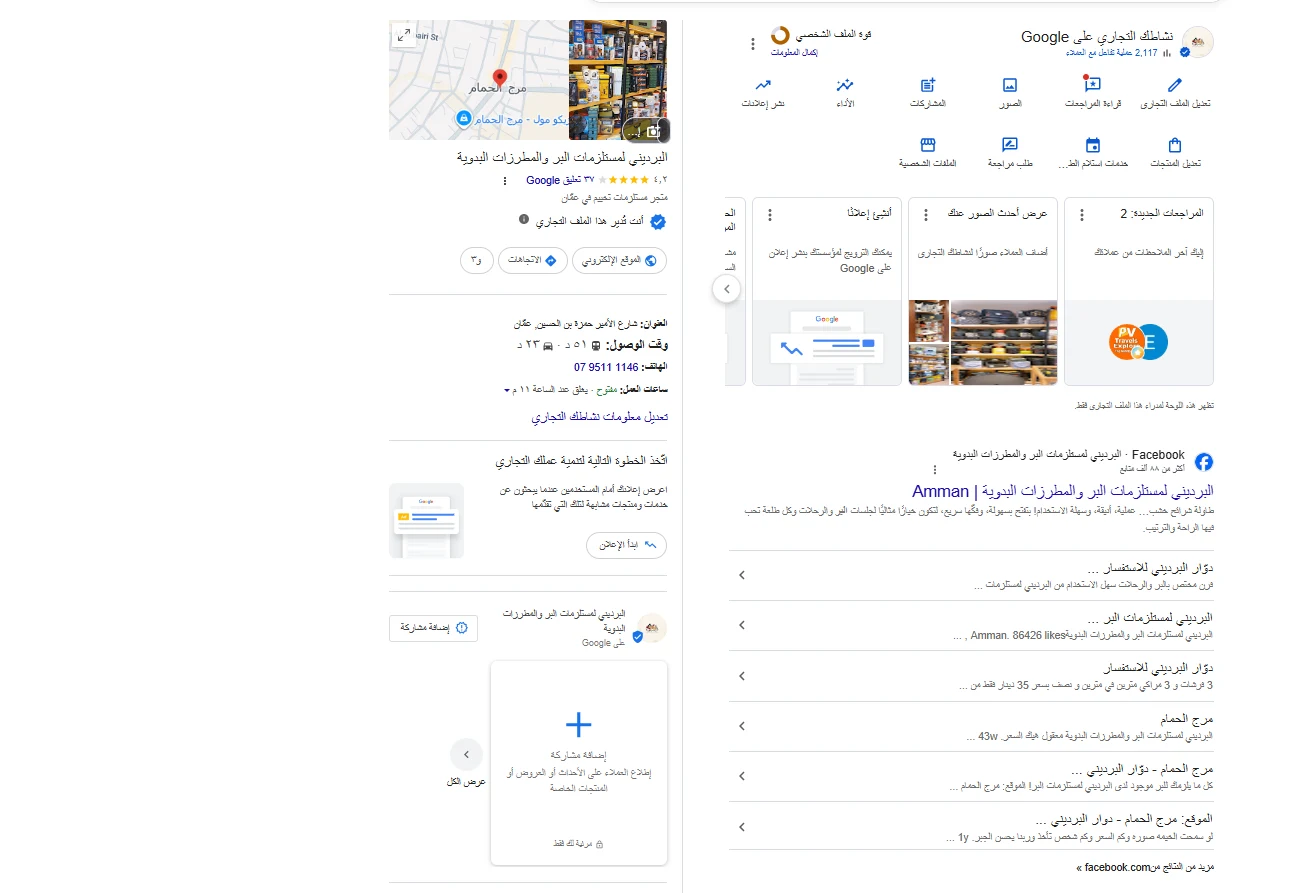Expand the map with the fullscreen arrows icon

pos(404,35)
